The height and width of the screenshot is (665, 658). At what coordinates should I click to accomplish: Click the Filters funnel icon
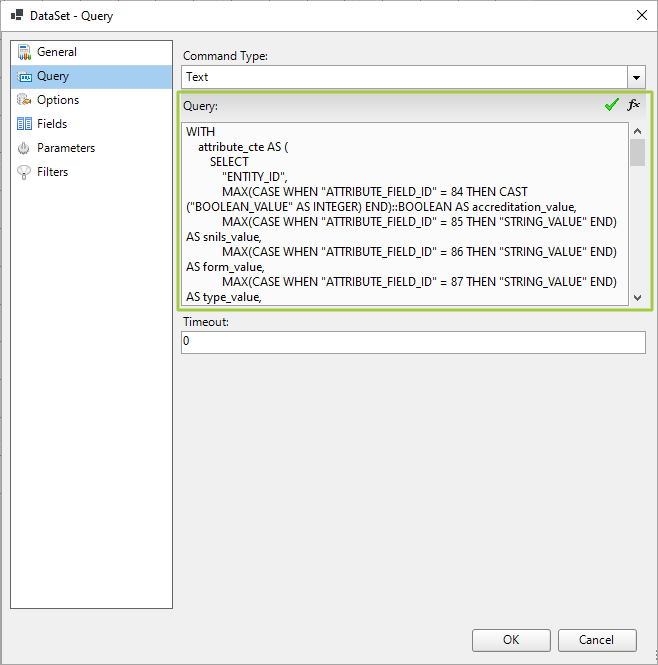coord(24,172)
